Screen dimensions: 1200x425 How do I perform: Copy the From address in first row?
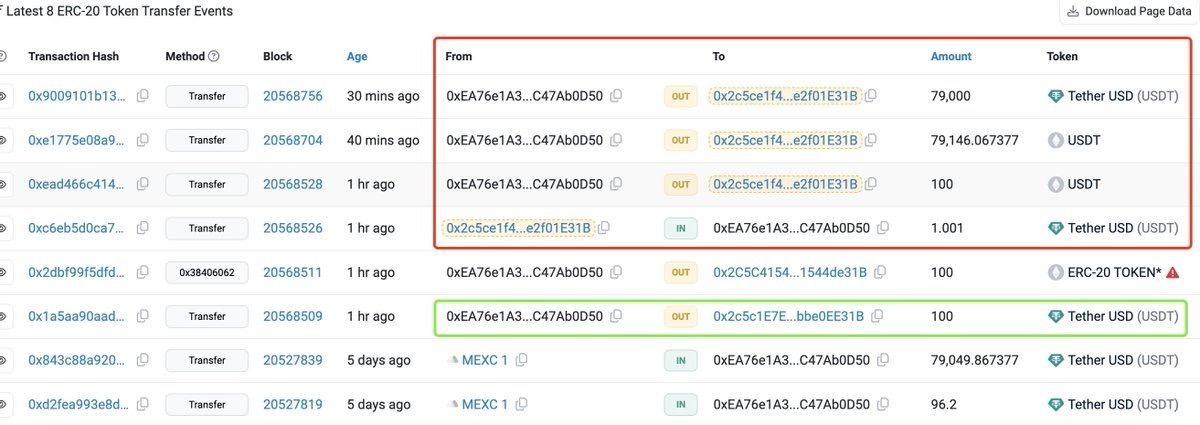616,96
